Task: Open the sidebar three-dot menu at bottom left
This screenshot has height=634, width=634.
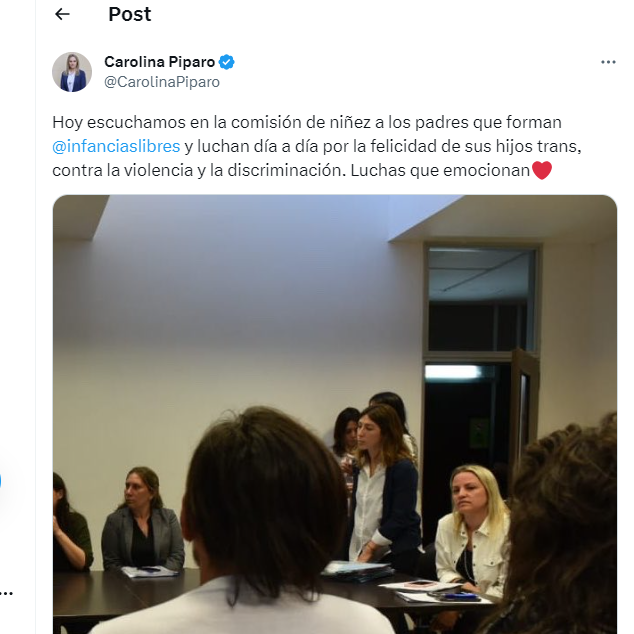Action: pos(6,594)
